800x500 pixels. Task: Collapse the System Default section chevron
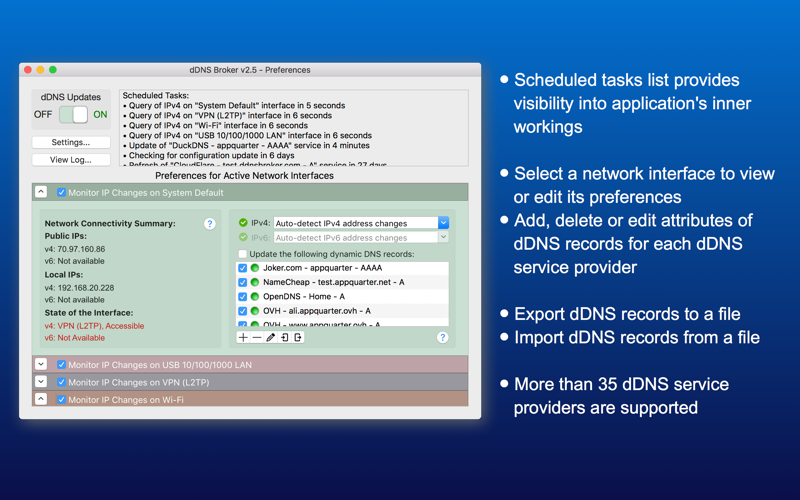pos(41,192)
